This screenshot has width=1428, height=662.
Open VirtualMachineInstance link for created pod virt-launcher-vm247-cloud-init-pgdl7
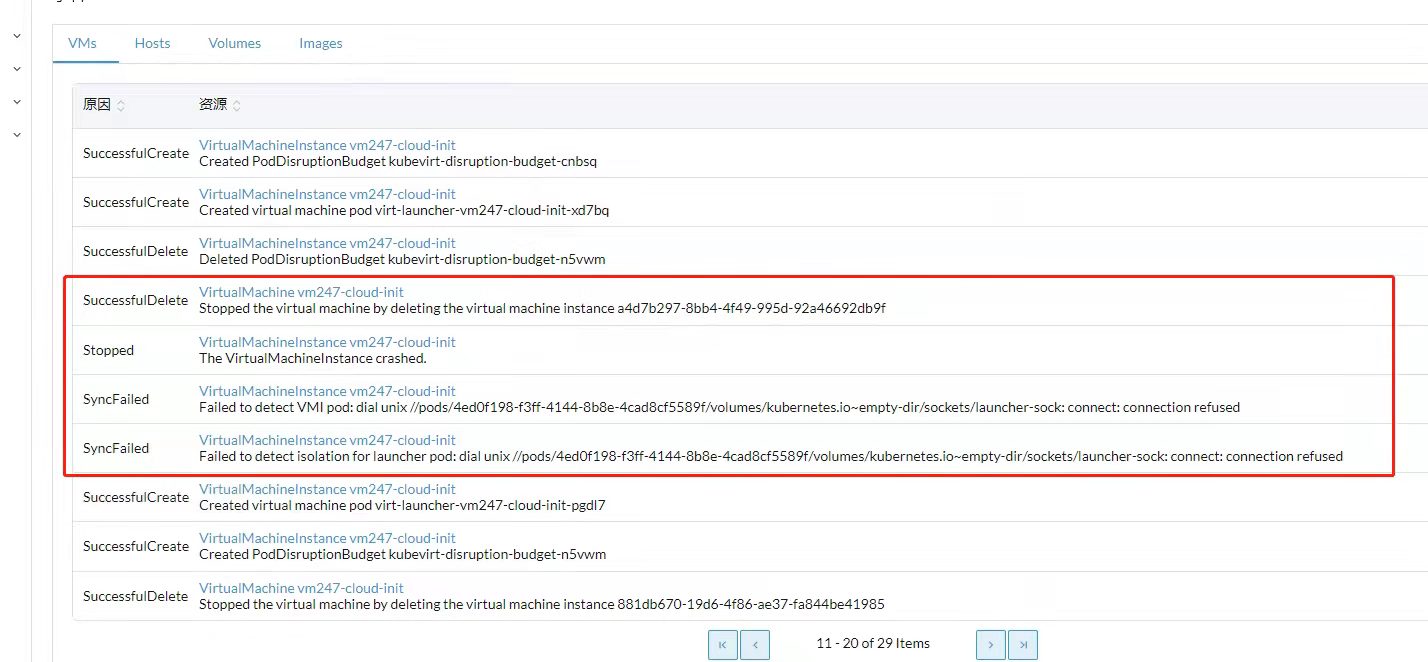click(327, 488)
